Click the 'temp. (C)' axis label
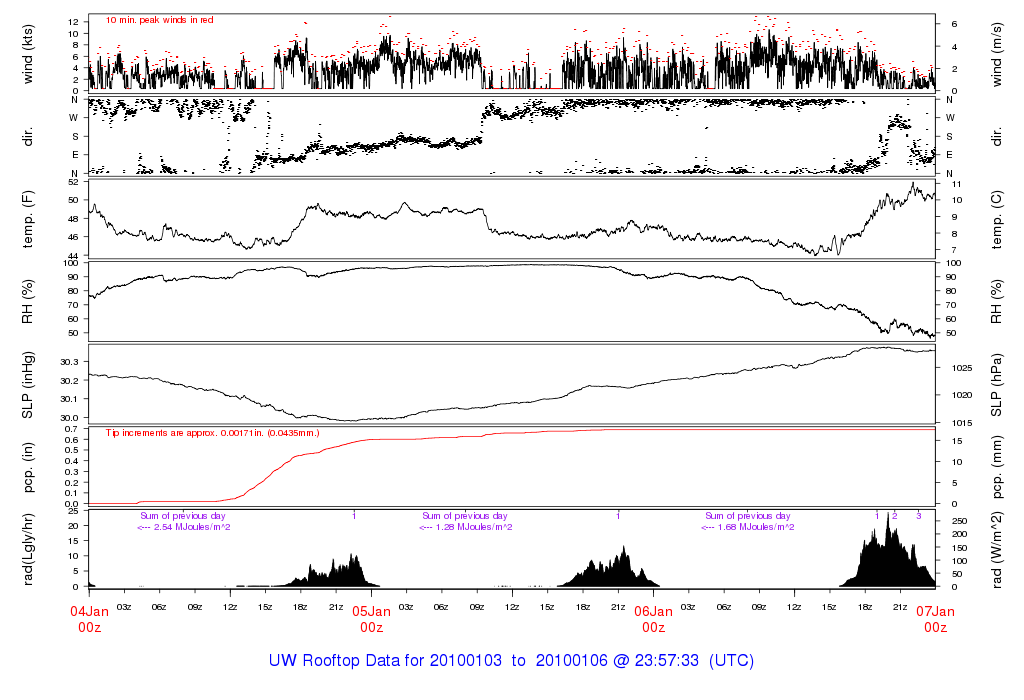This screenshot has width=1024, height=700. [997, 219]
